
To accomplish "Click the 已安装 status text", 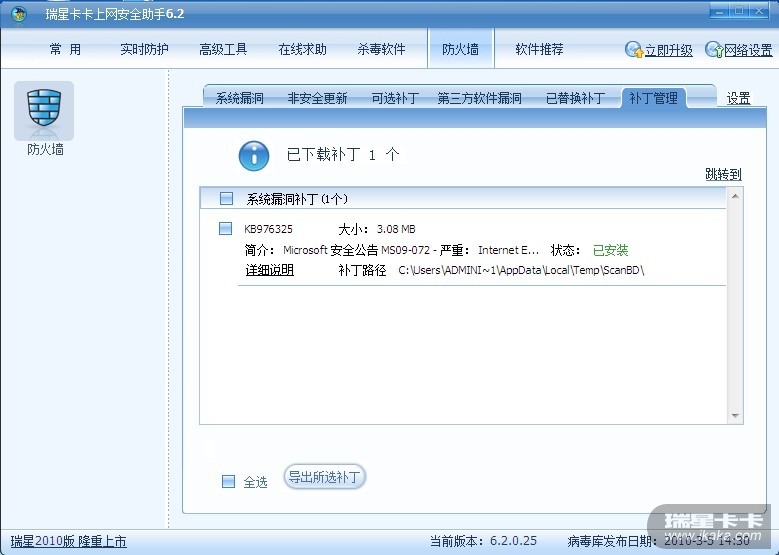I will pyautogui.click(x=611, y=250).
